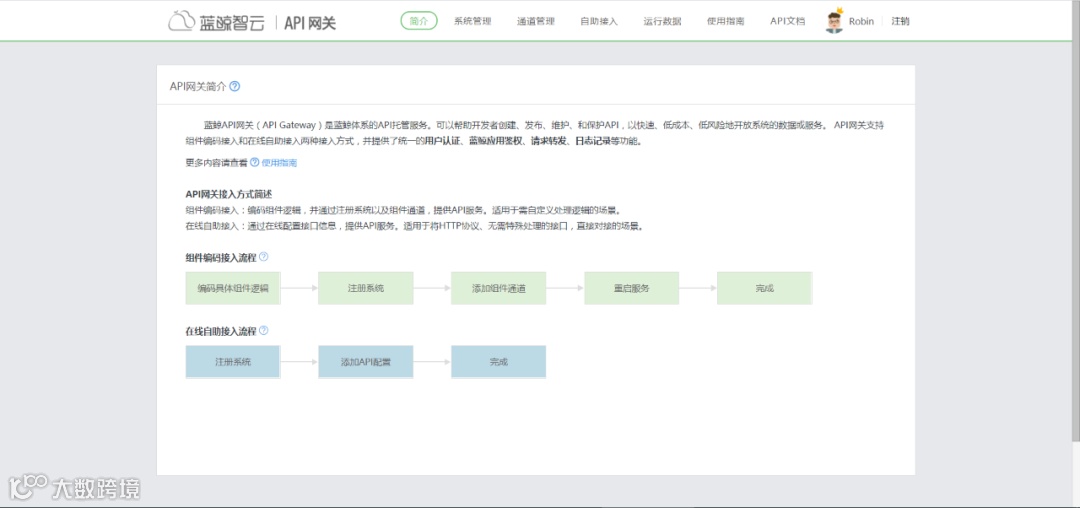Viewport: 1080px width, 508px height.
Task: Click the 蓝鲸智云 cloud logo
Action: (218, 21)
